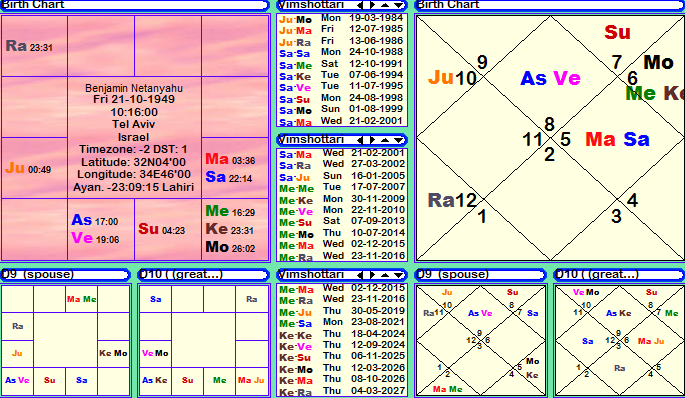
Task: Select the Ke-Ke 18-04-2024 dasha row
Action: click(x=342, y=335)
